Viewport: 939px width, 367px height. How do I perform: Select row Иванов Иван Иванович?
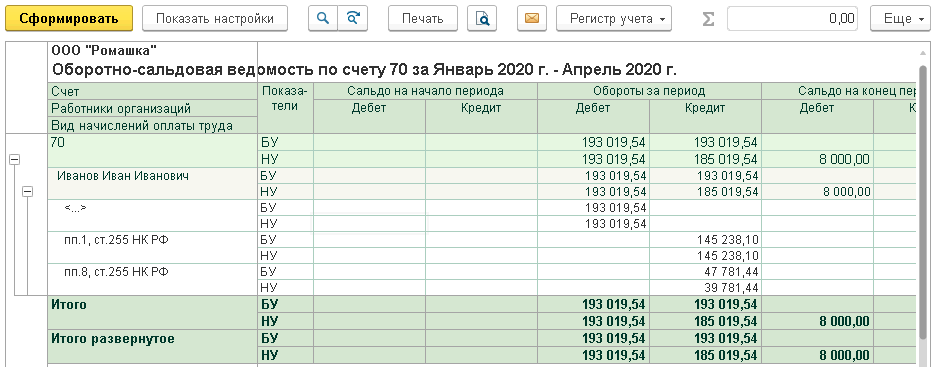pyautogui.click(x=153, y=184)
